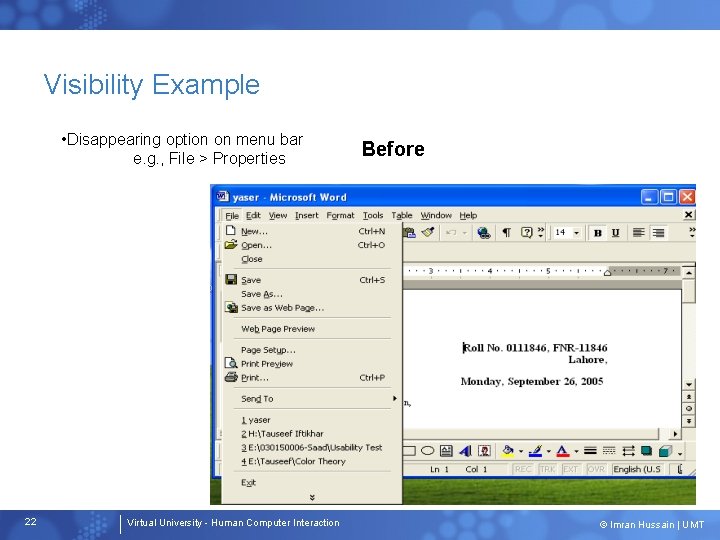This screenshot has height=540, width=720.
Task: Apply Align Left paragraph alignment
Action: coord(638,233)
